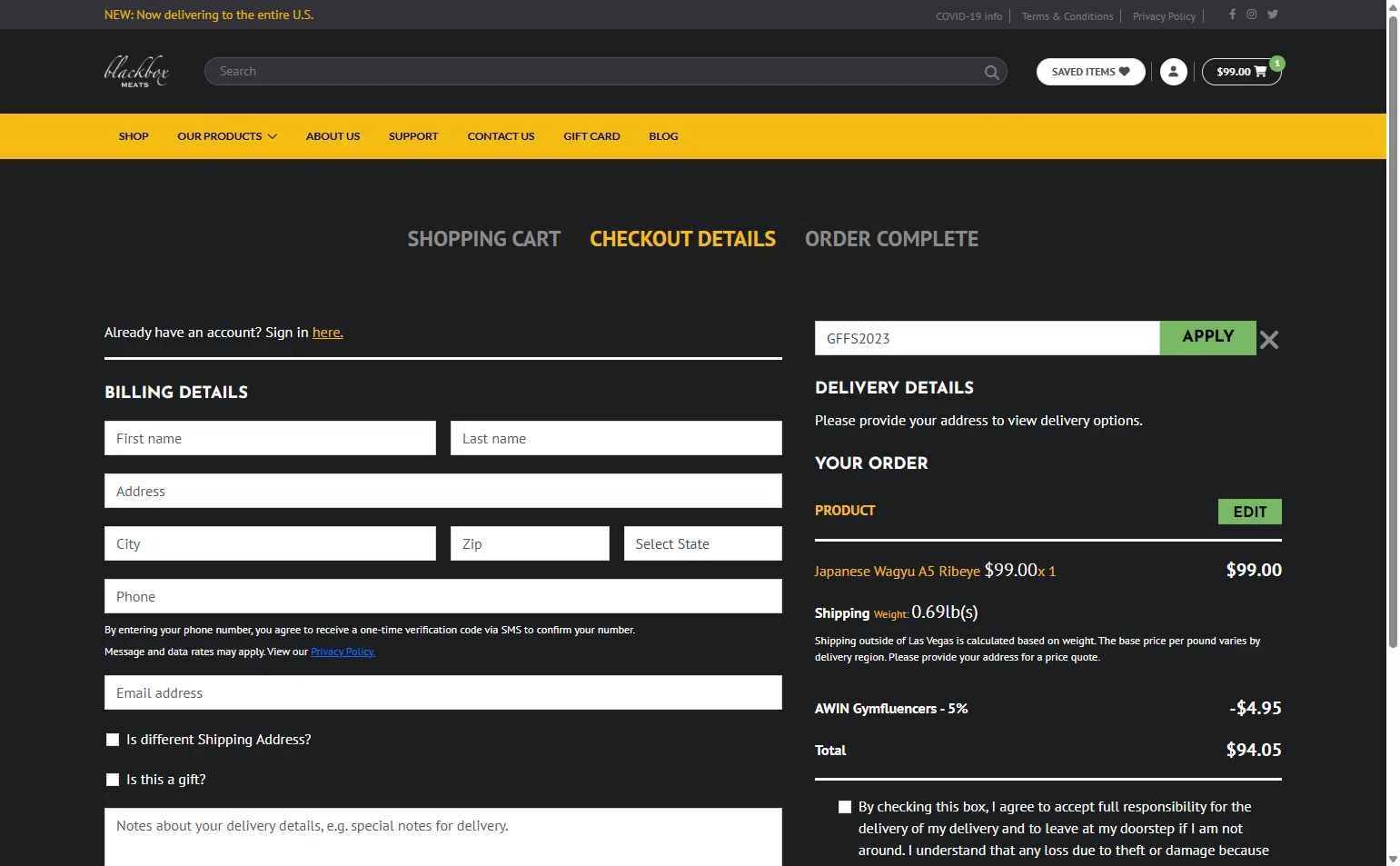This screenshot has height=866, width=1400.
Task: Go back to Shopping Cart step
Action: (x=483, y=239)
